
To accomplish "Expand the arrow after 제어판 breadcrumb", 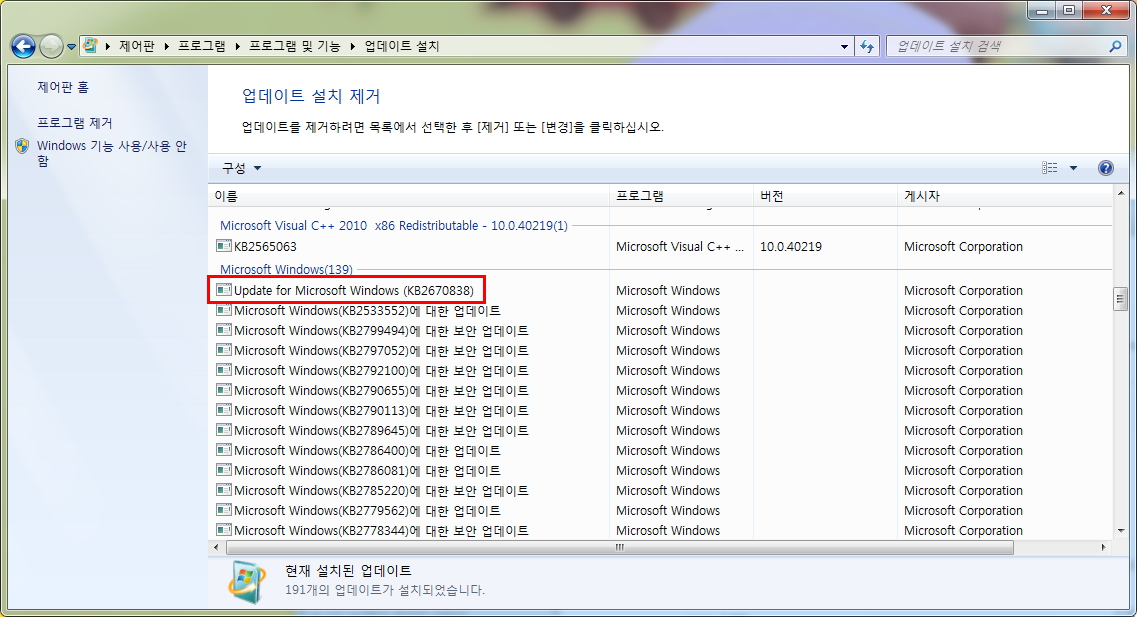I will 167,46.
